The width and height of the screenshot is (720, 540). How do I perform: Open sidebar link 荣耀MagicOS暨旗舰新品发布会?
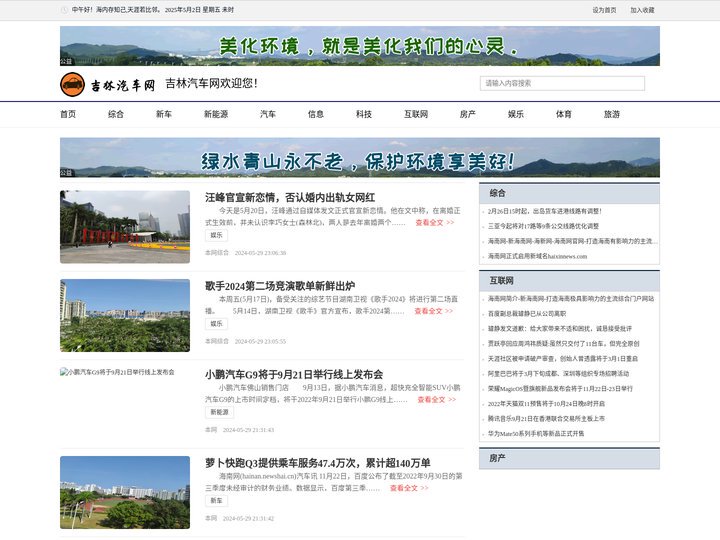pyautogui.click(x=560, y=389)
